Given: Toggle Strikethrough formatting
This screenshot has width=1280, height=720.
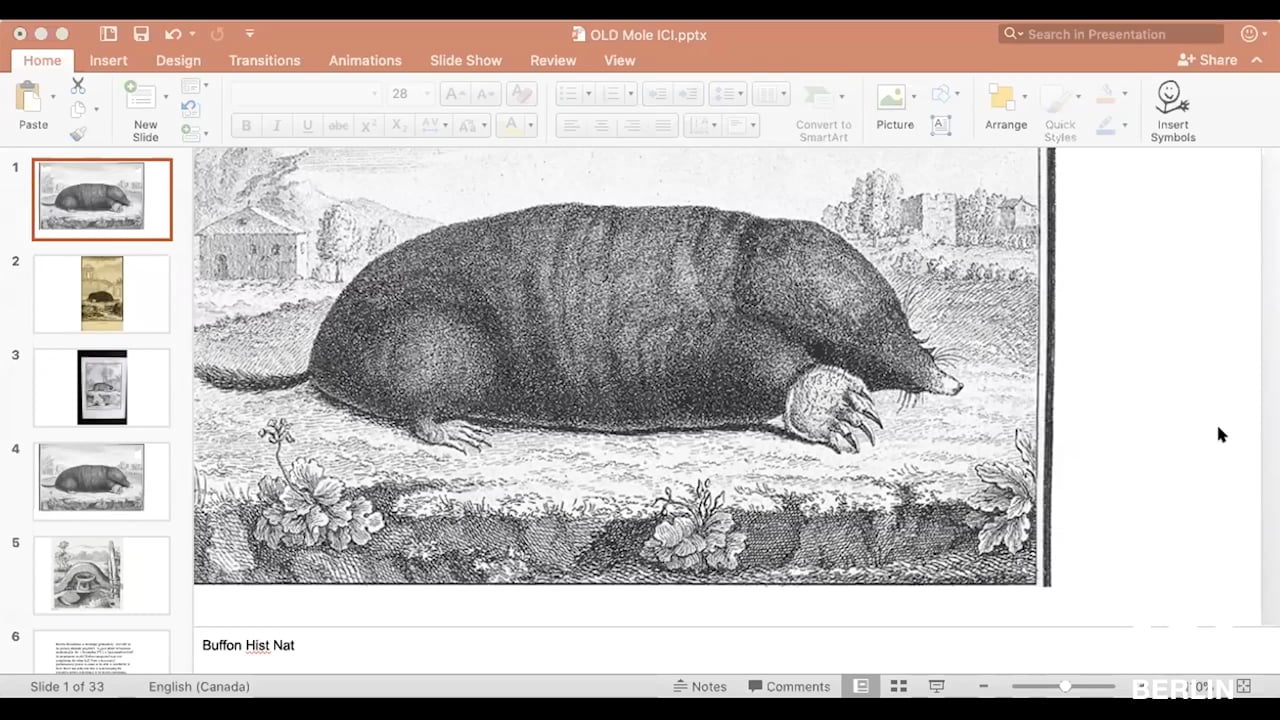Looking at the screenshot, I should tap(339, 125).
